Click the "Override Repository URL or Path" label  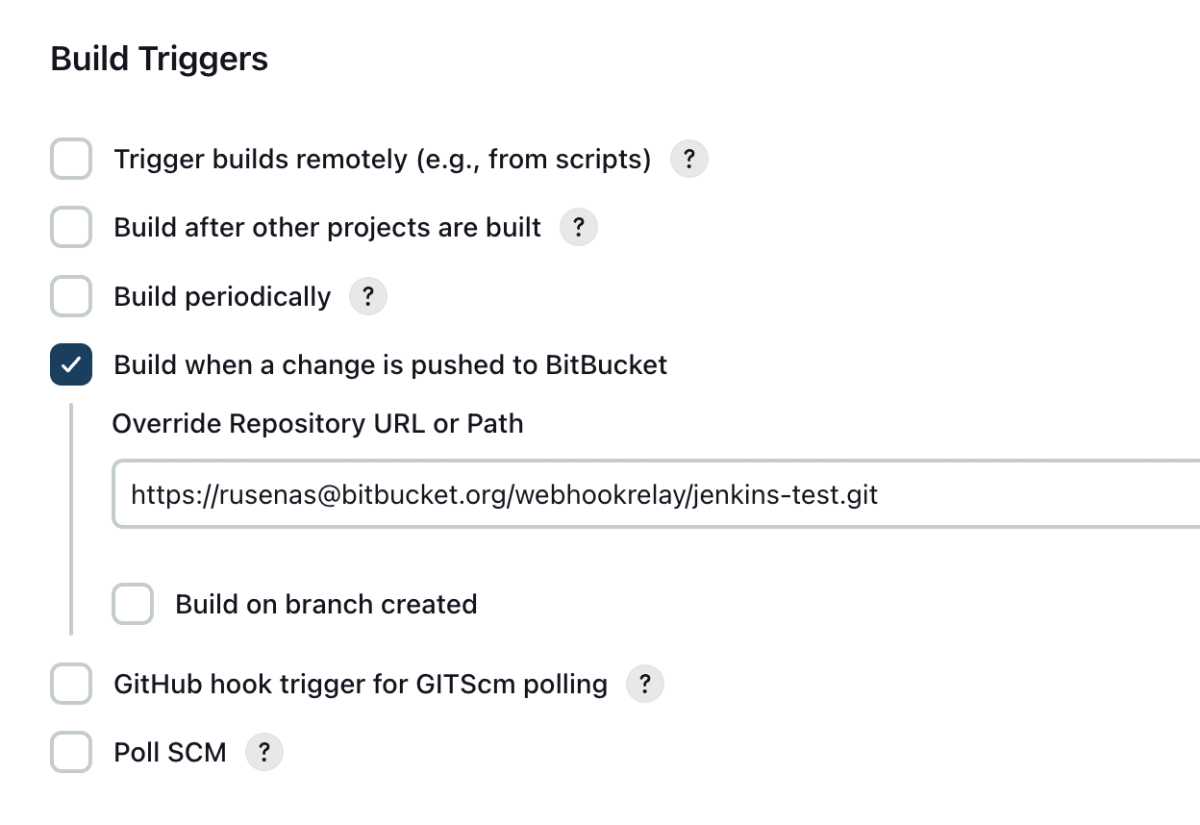(318, 423)
